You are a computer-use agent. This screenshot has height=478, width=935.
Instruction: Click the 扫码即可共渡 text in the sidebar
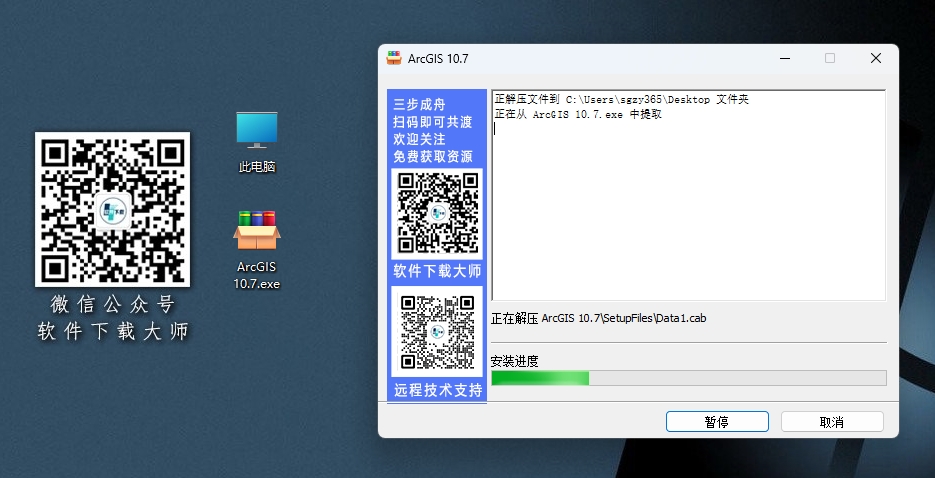coord(433,122)
